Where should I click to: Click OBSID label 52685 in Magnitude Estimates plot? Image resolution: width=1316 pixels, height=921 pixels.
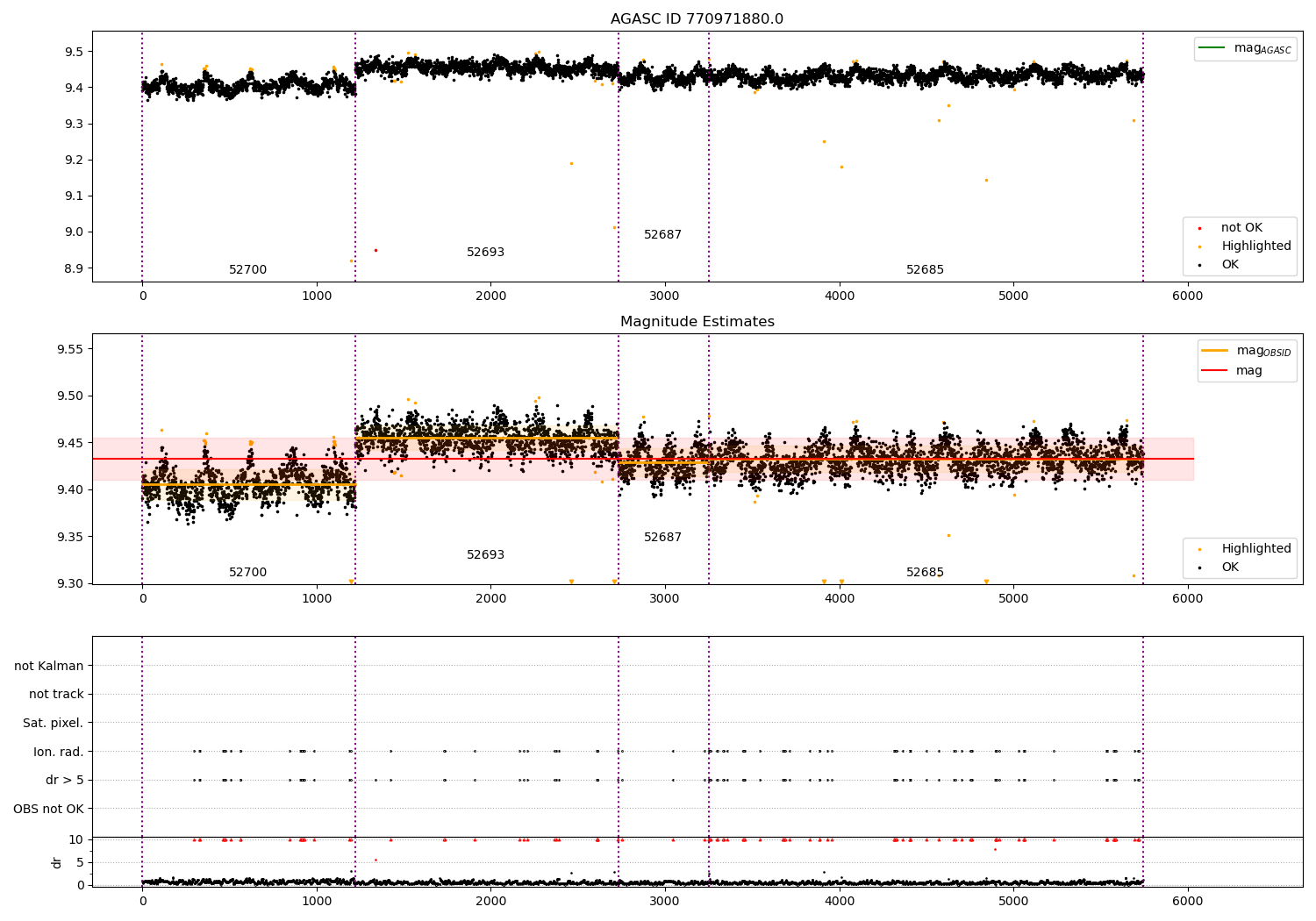coord(925,573)
